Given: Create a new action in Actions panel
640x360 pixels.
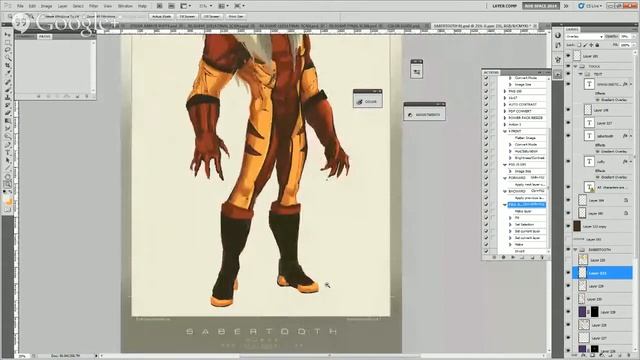Looking at the screenshot, I should click(x=532, y=257).
